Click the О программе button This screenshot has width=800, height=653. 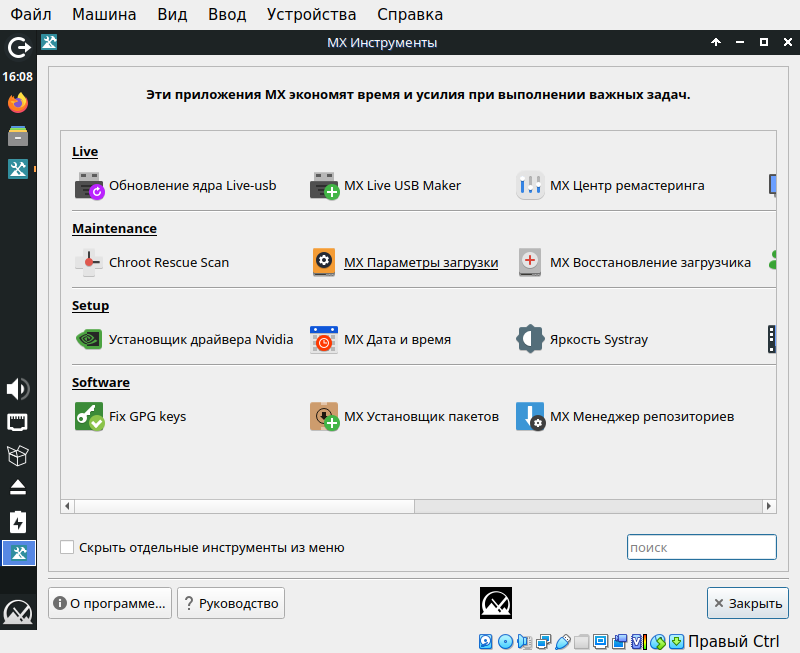click(x=110, y=604)
